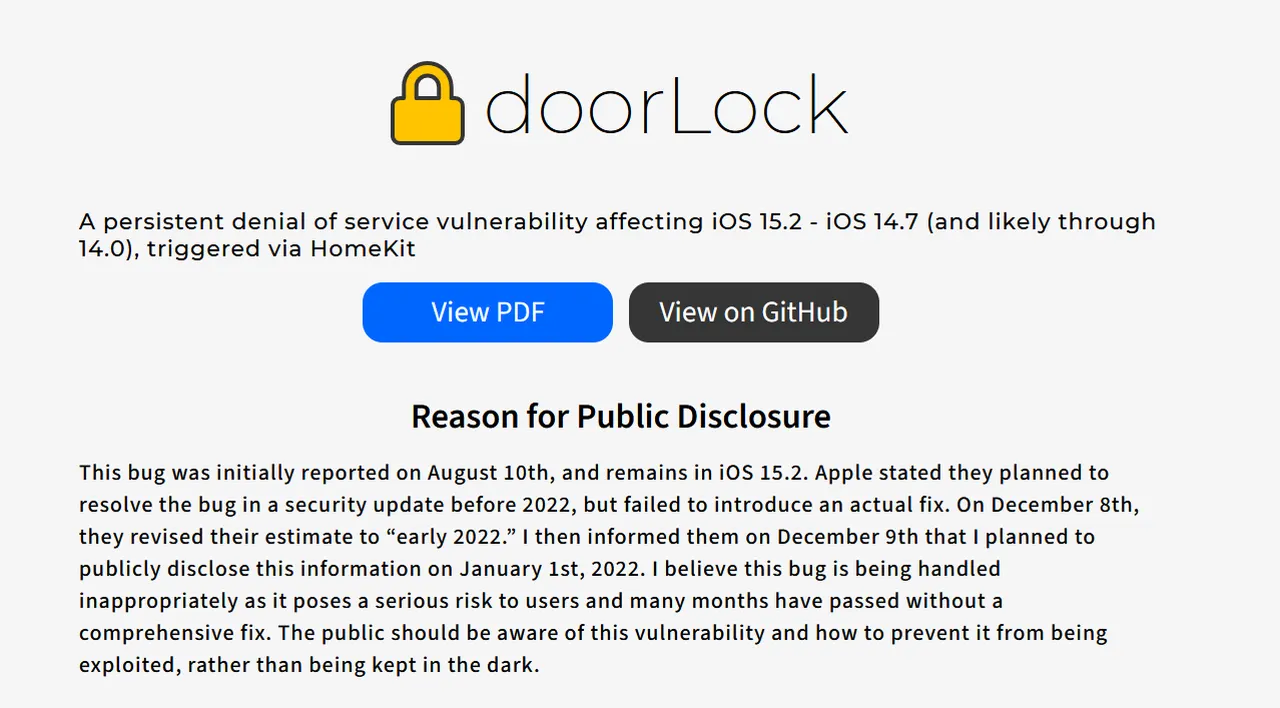Open the View PDF button
1280x708 pixels.
tap(487, 312)
